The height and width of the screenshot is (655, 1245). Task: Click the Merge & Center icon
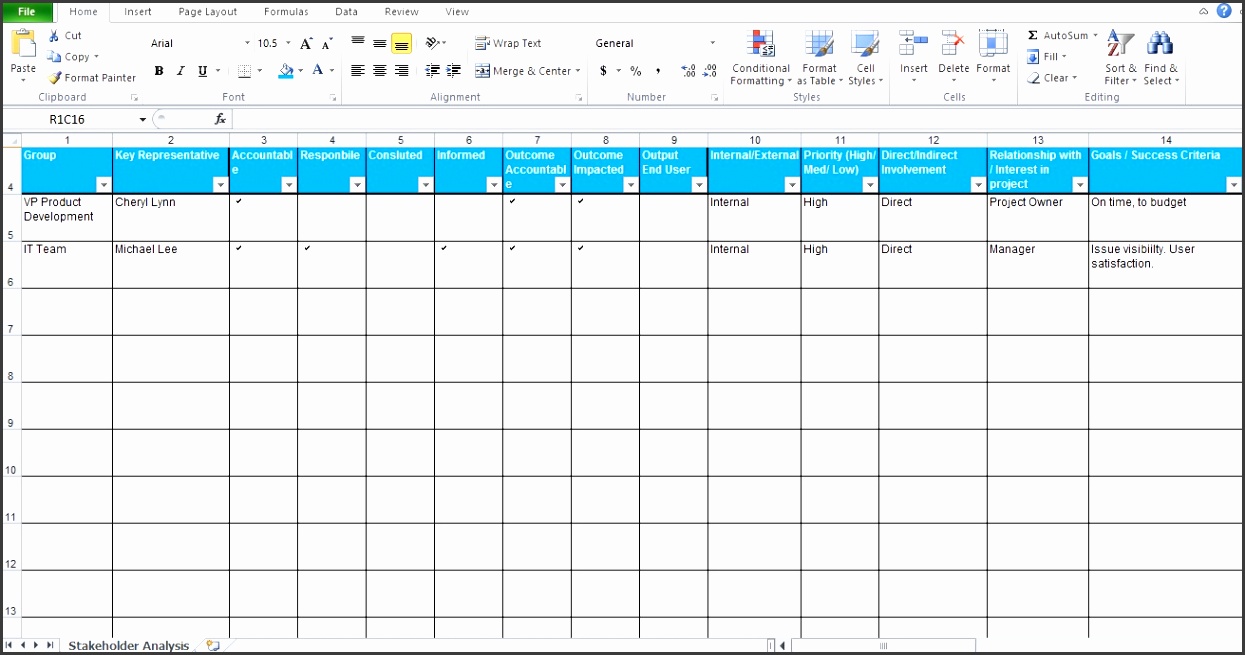483,71
